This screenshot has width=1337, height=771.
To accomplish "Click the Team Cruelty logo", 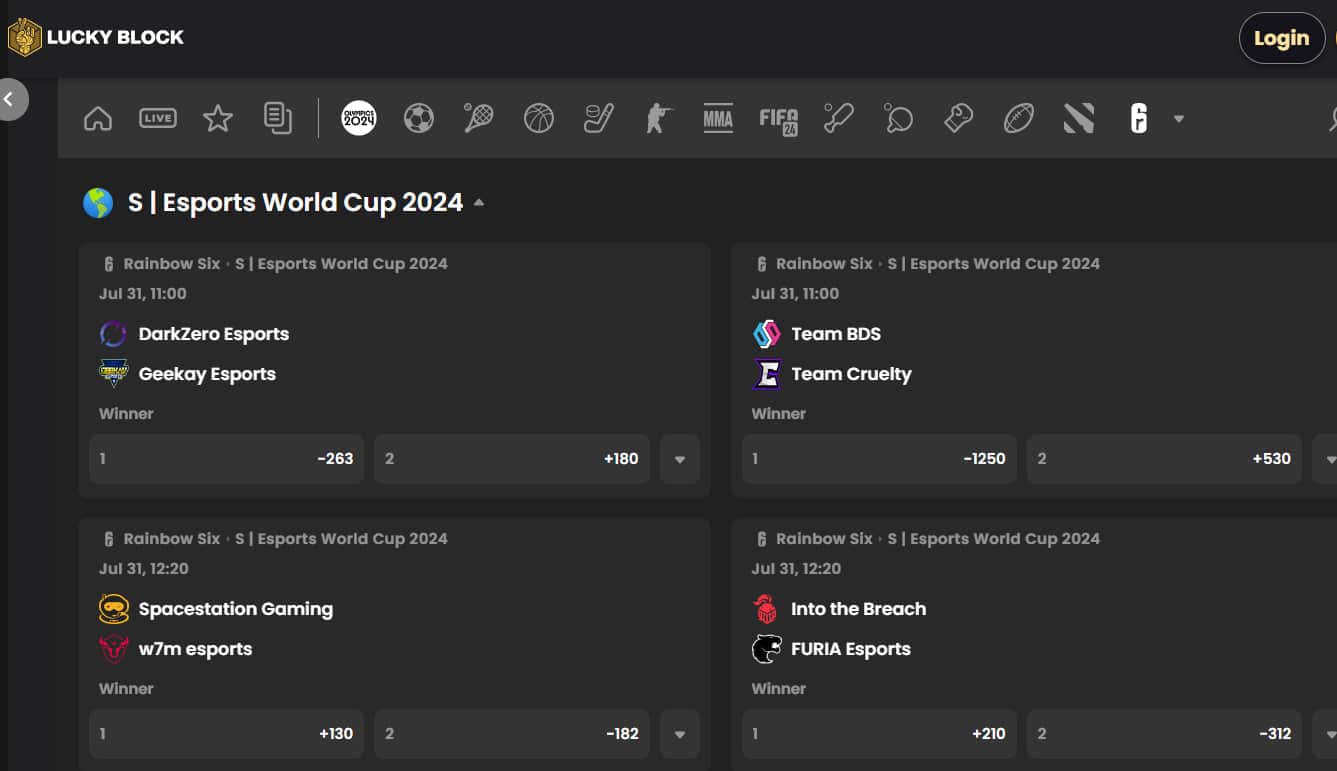I will coord(766,374).
